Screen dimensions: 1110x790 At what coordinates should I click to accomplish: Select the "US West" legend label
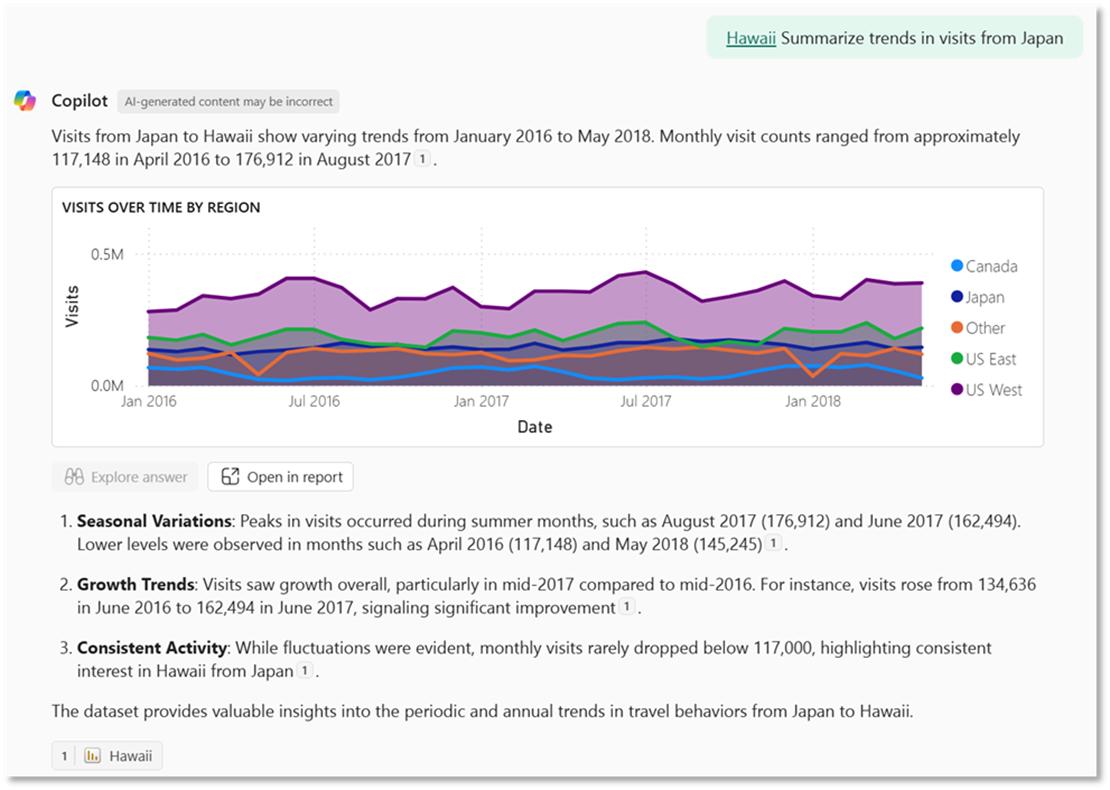993,390
